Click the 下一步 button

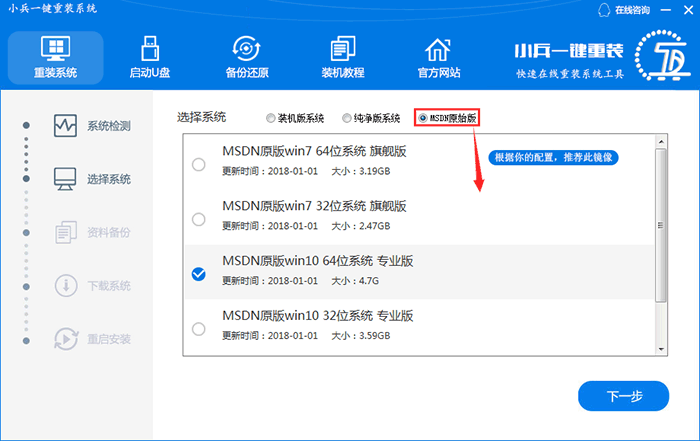point(623,396)
